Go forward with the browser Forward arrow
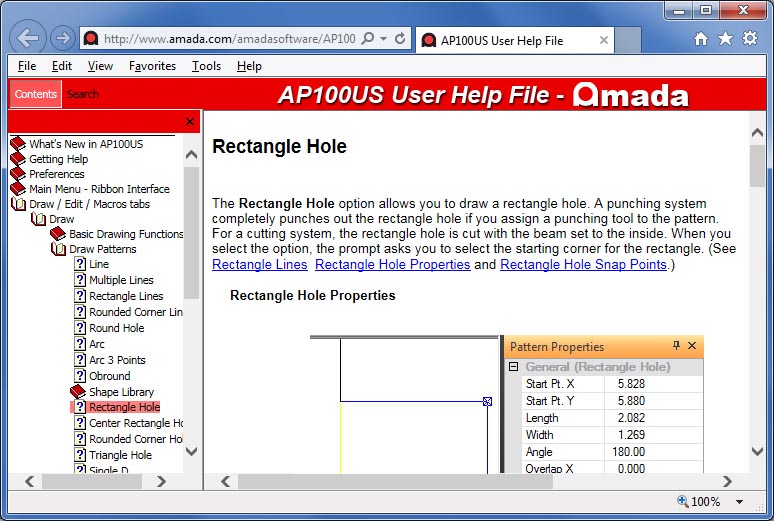This screenshot has height=521, width=774. [x=63, y=38]
